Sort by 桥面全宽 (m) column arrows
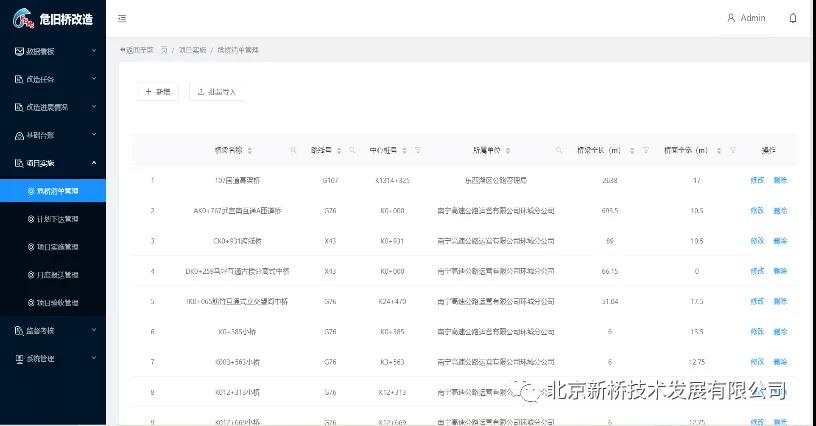The width and height of the screenshot is (816, 426). click(x=719, y=150)
